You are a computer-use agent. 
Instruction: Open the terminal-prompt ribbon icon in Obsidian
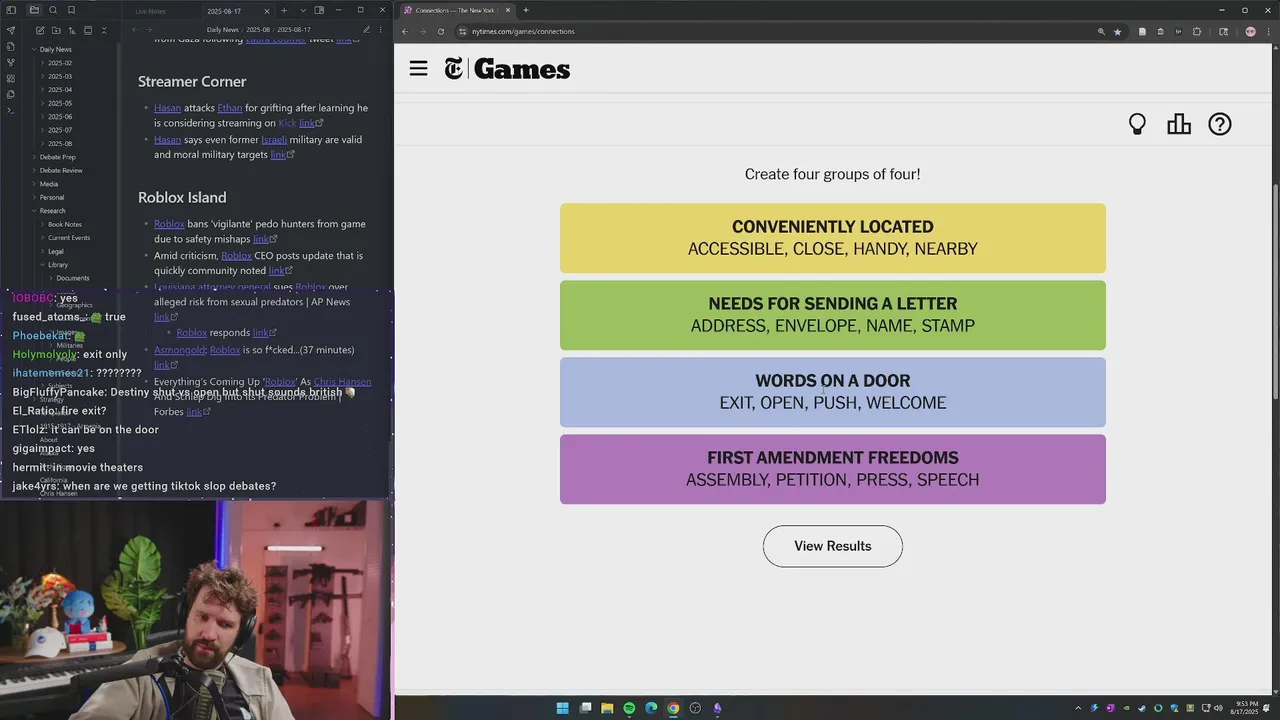11,110
